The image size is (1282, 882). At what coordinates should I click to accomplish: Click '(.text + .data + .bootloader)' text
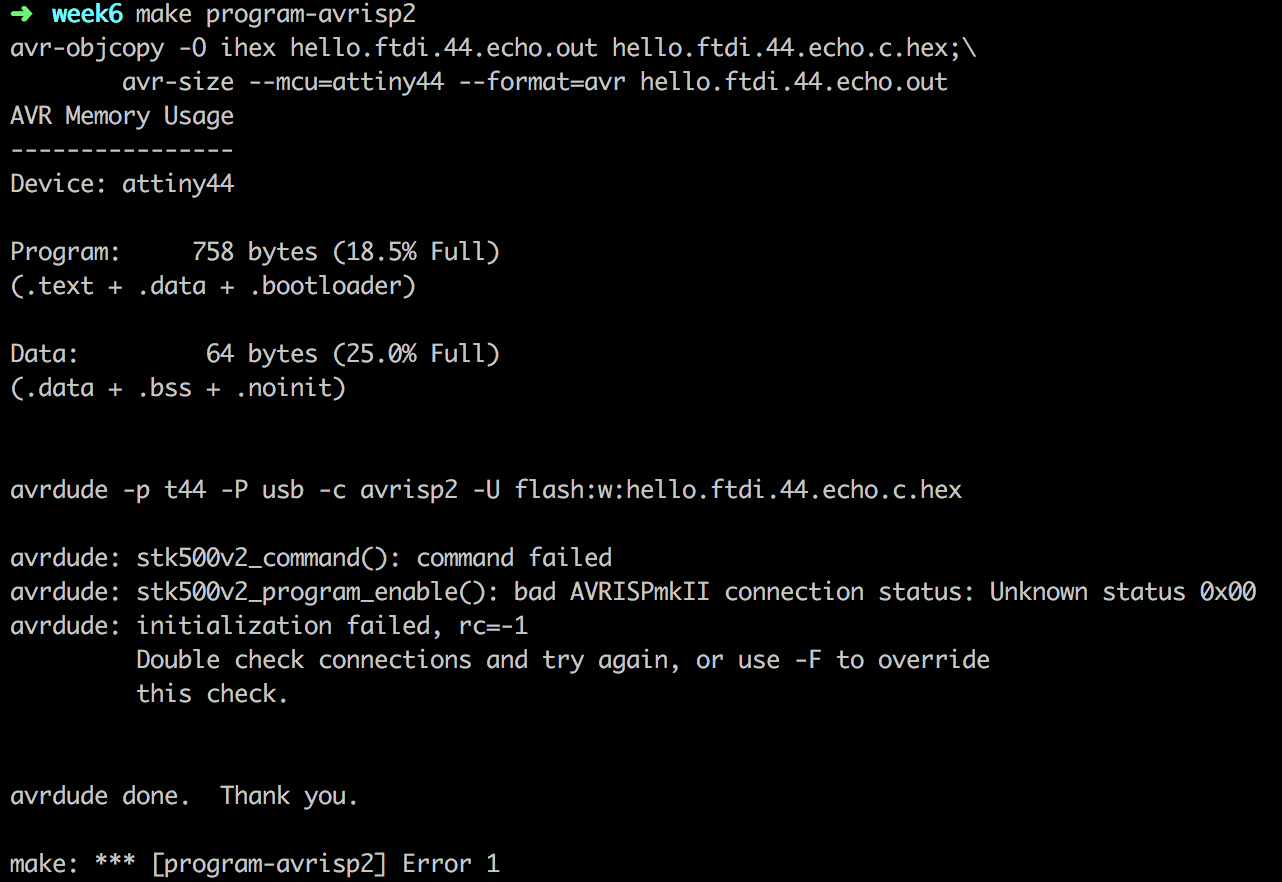tap(213, 286)
